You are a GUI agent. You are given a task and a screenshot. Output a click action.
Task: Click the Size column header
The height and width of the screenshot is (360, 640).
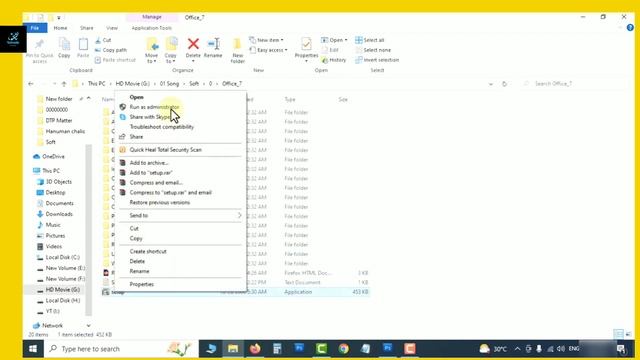pos(343,100)
